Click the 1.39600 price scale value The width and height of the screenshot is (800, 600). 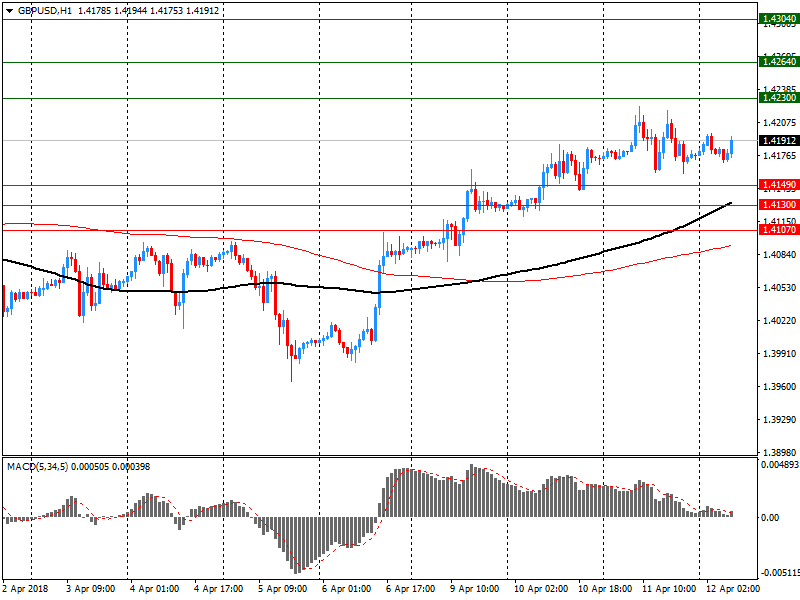(779, 387)
